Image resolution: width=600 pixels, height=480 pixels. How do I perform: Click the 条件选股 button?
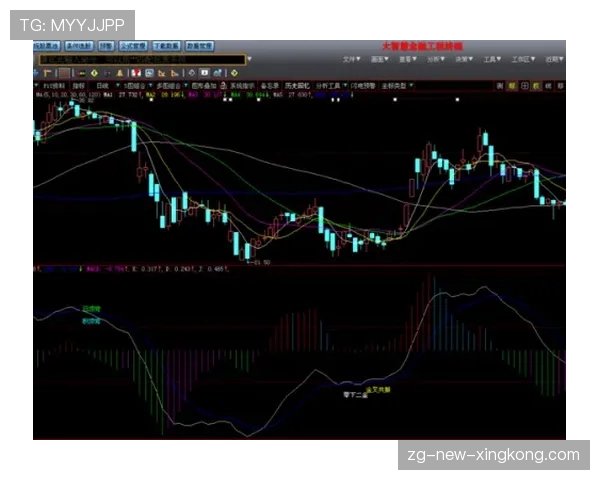79,46
